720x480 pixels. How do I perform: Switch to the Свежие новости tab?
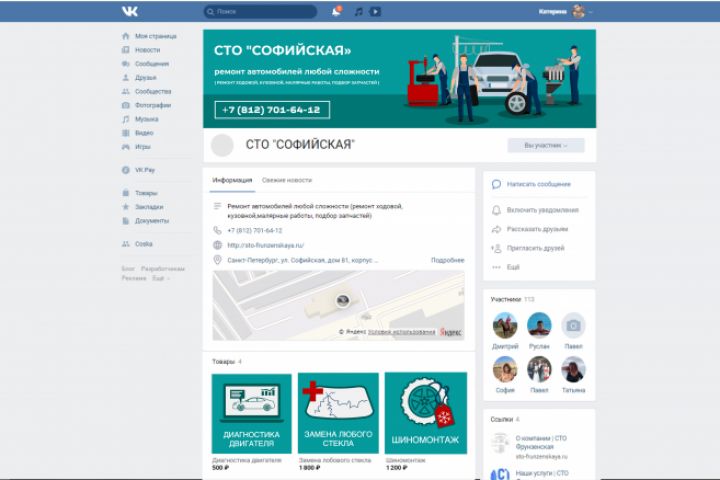point(287,180)
